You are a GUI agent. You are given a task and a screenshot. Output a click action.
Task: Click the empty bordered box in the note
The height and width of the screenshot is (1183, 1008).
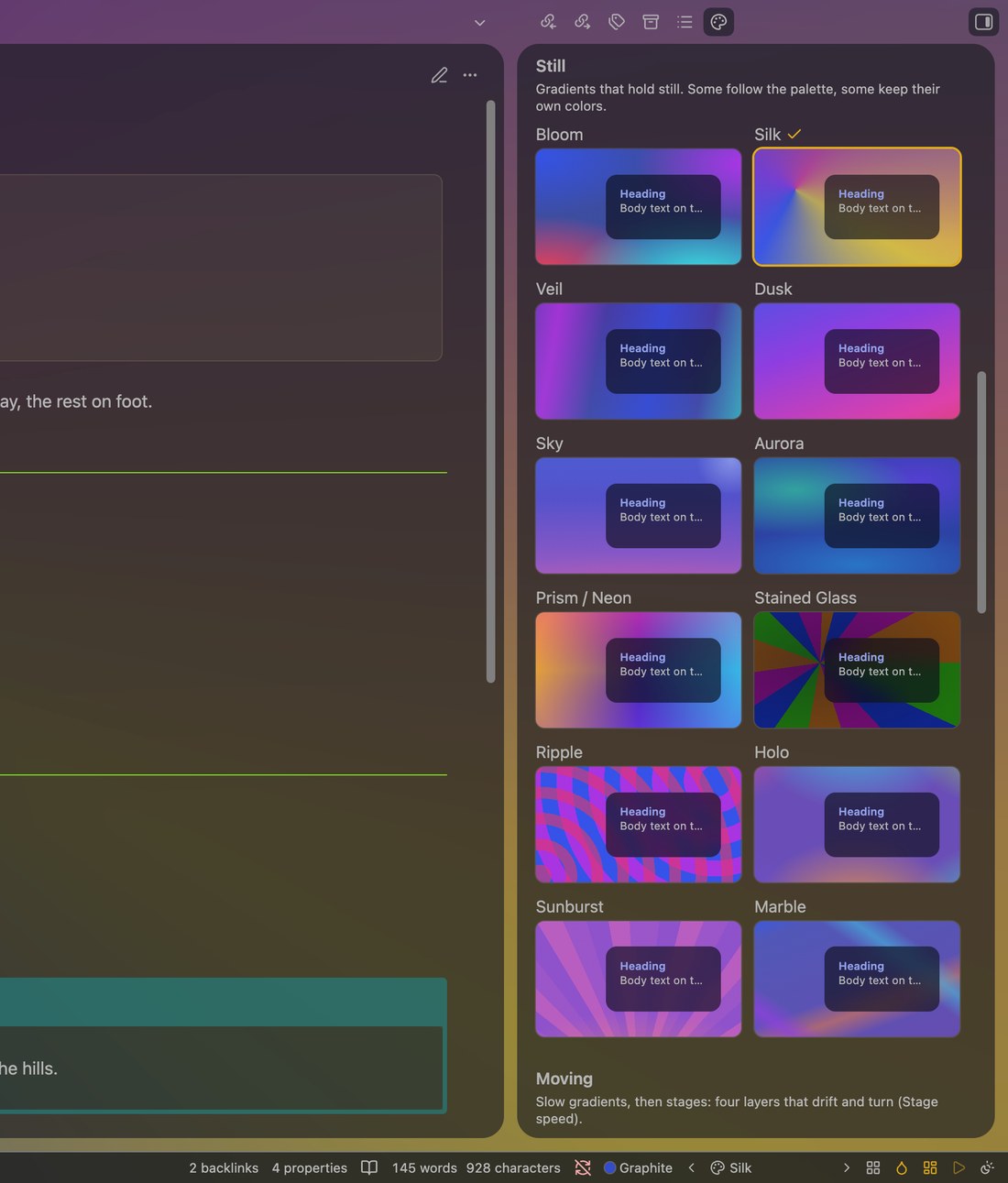click(221, 268)
